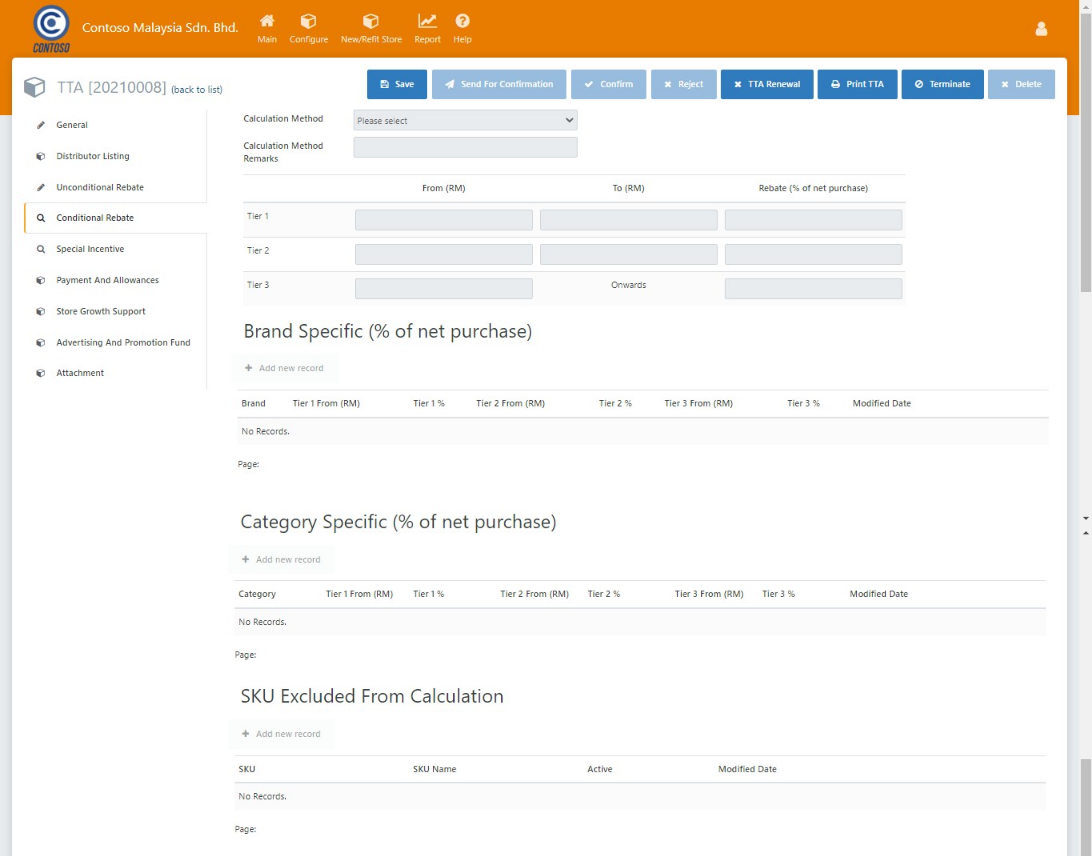Open Advertising And Promotion Fund section
1092x856 pixels.
(x=123, y=342)
